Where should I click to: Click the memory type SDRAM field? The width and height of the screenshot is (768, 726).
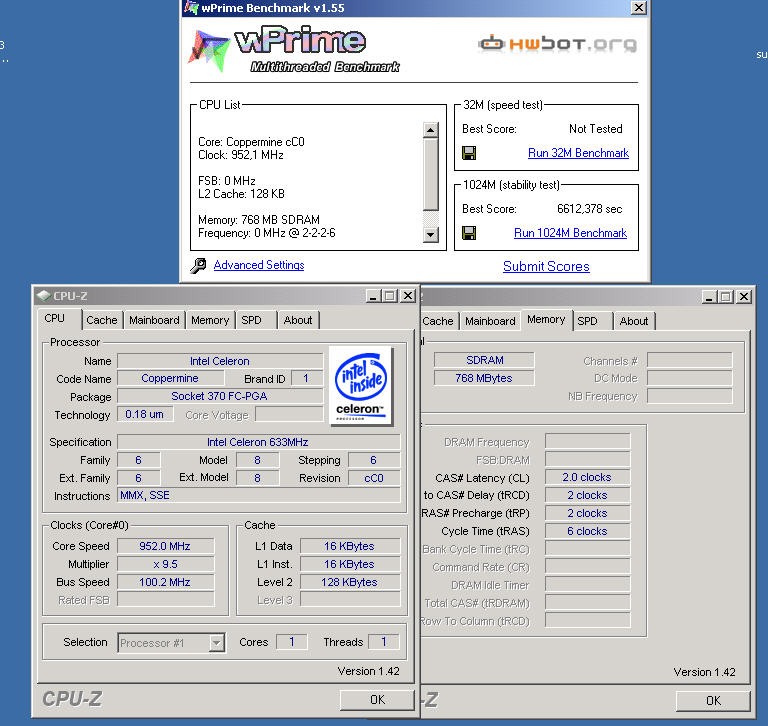click(x=484, y=360)
